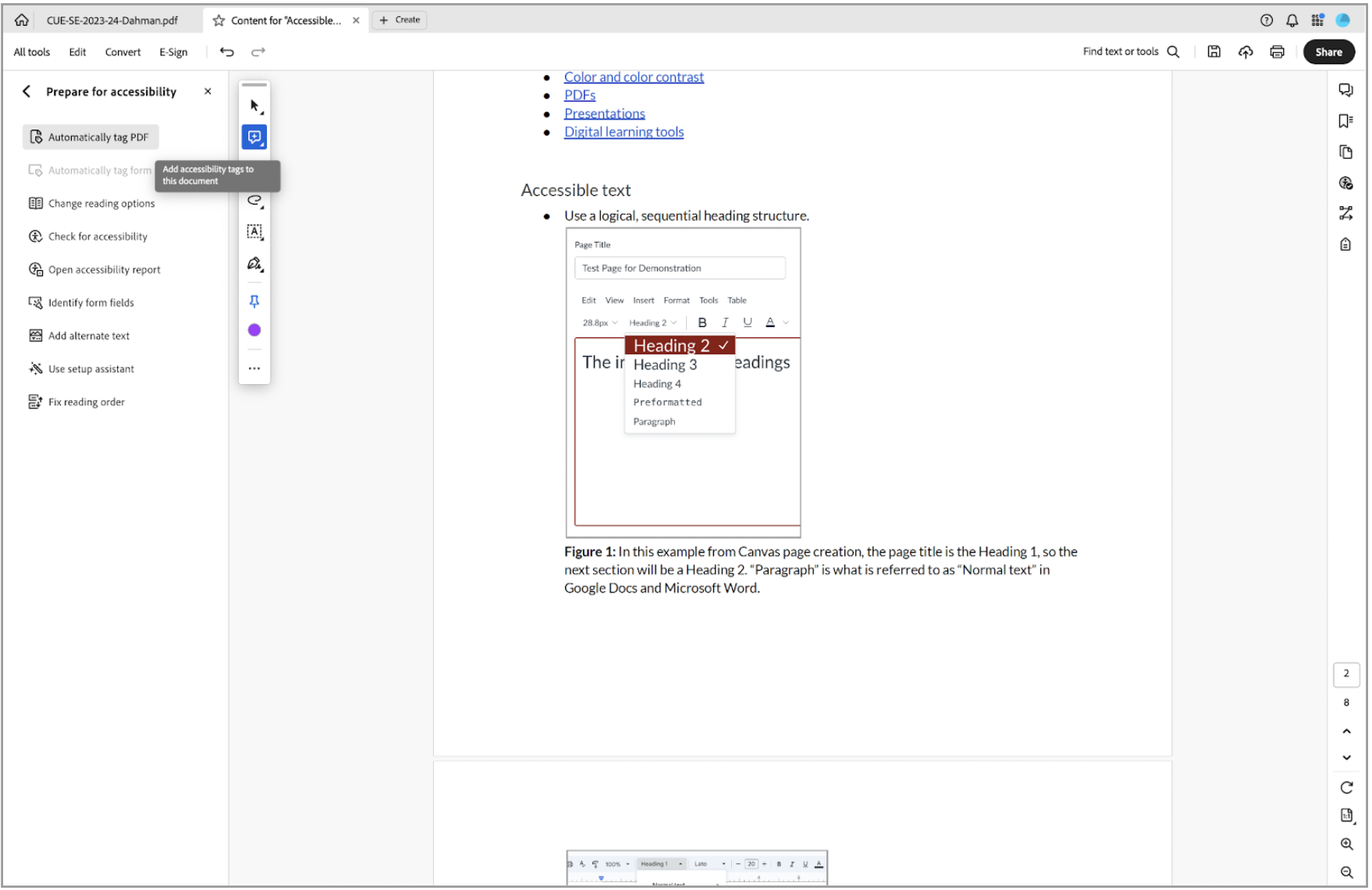This screenshot has height=890, width=1372.
Task: Select the selection arrow tool
Action: pos(254,105)
